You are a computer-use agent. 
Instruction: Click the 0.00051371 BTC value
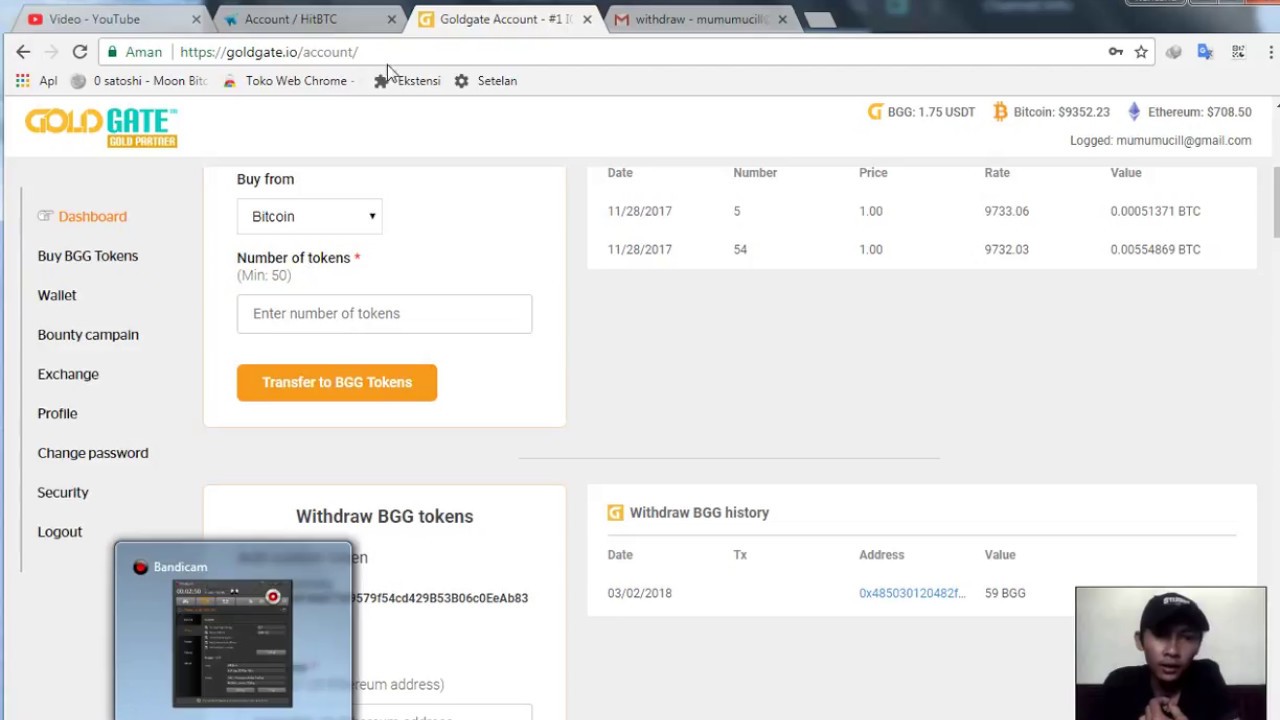(x=1155, y=212)
